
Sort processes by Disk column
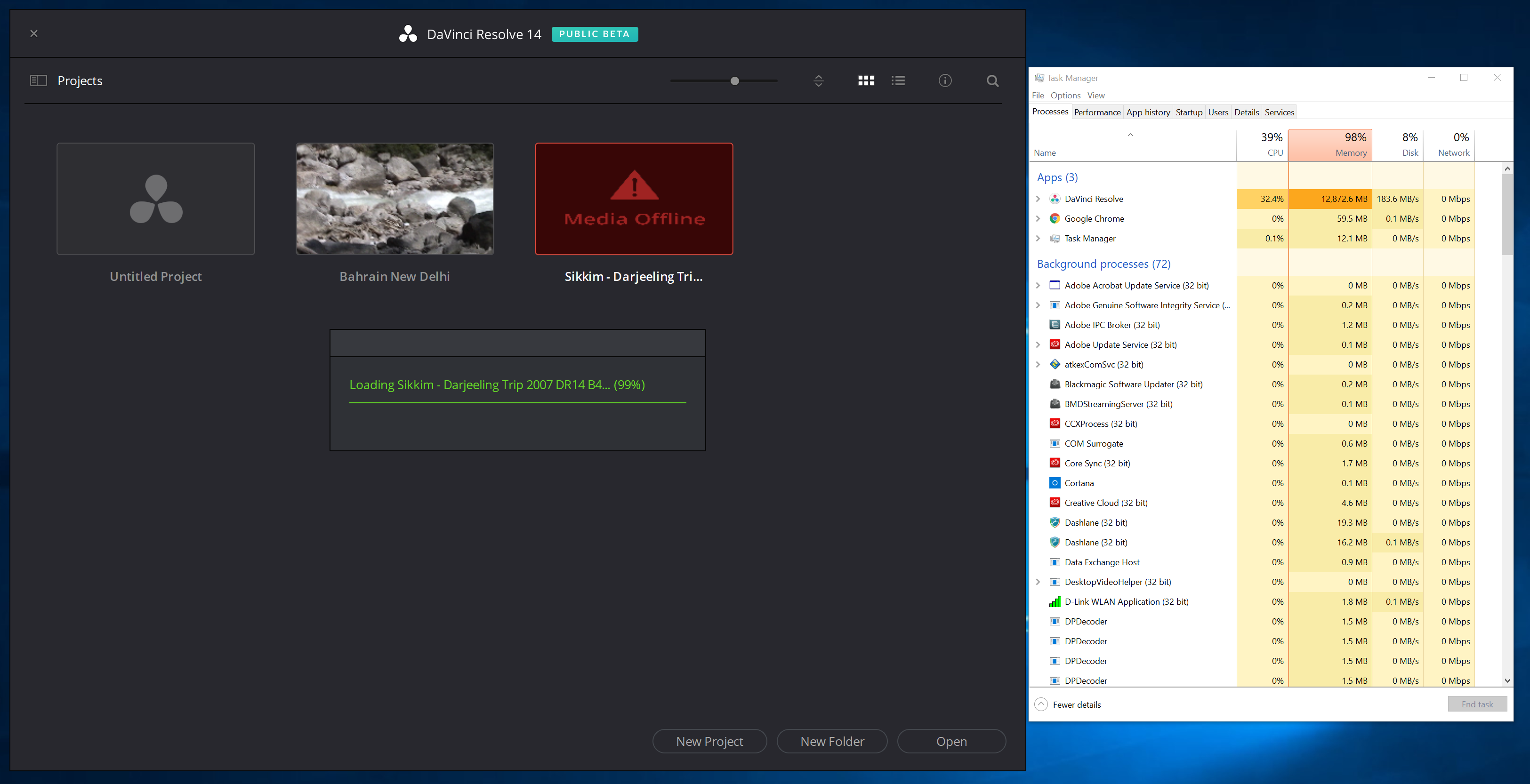1398,144
